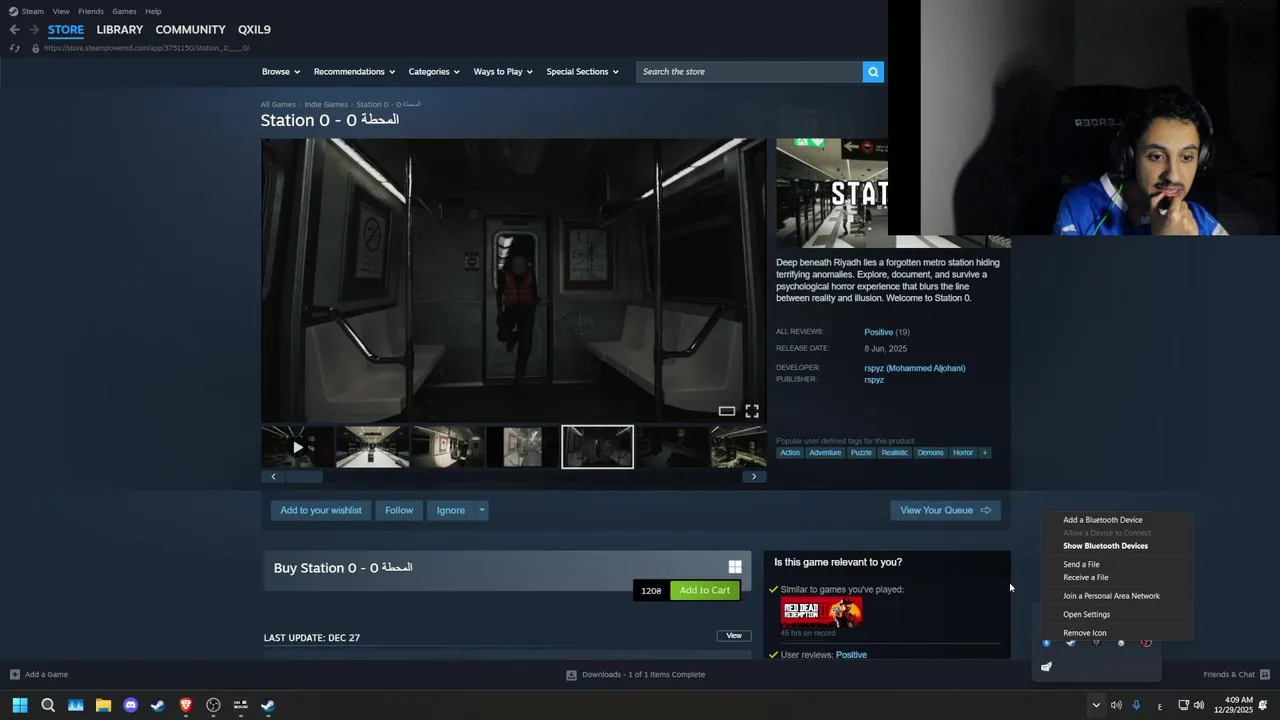Switch to the LIBRARY tab
This screenshot has height=720, width=1280.
point(120,30)
